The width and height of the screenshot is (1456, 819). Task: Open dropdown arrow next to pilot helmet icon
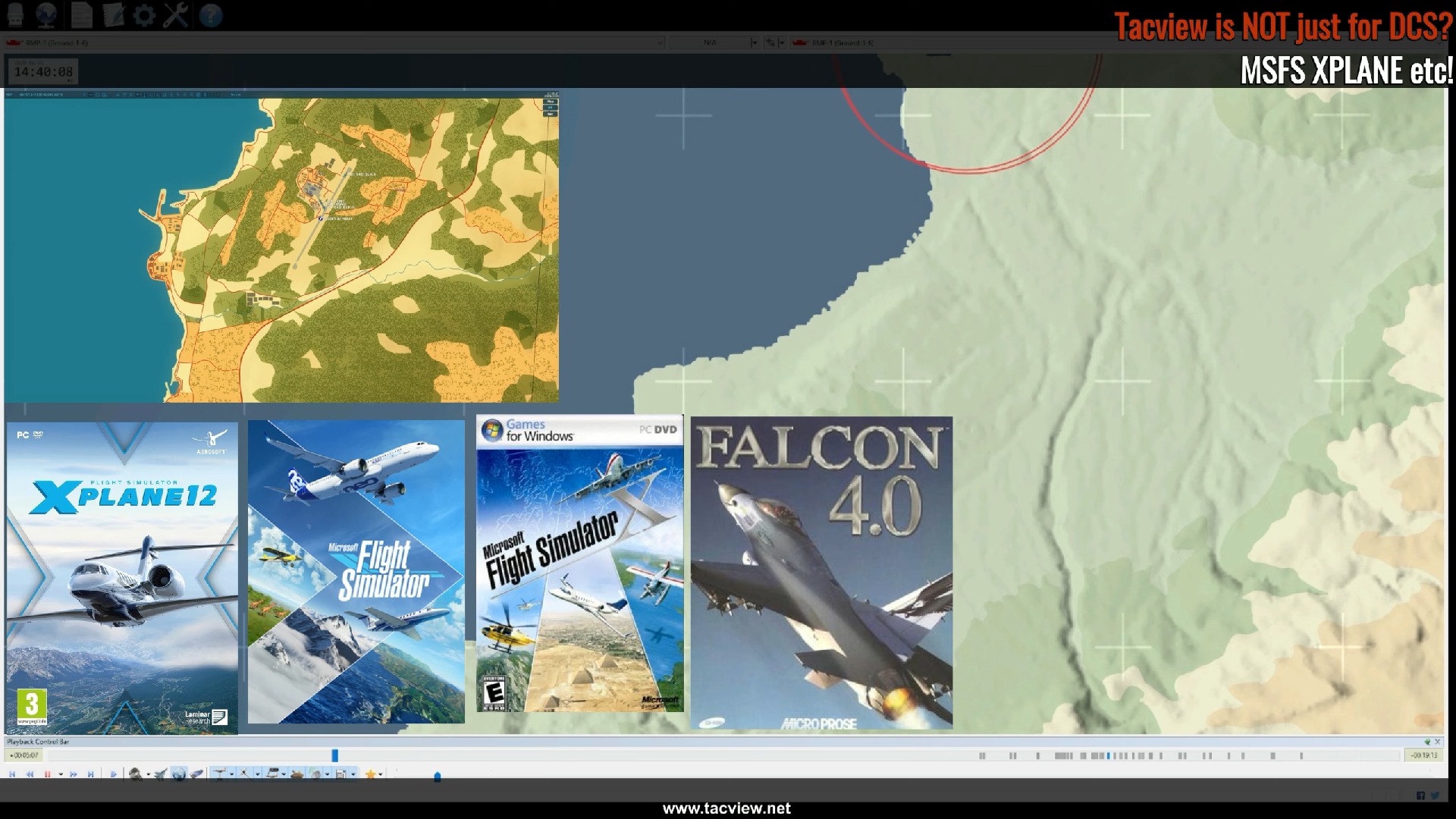149,774
